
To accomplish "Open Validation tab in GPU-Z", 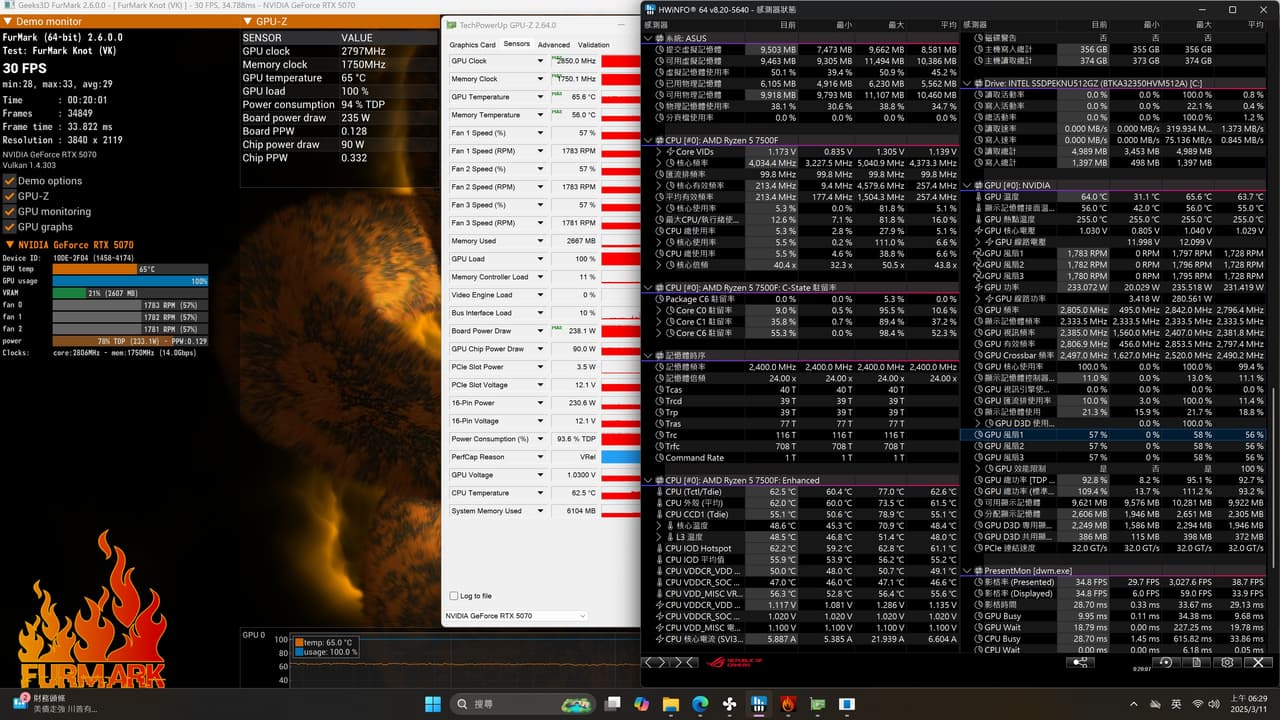I will click(594, 44).
